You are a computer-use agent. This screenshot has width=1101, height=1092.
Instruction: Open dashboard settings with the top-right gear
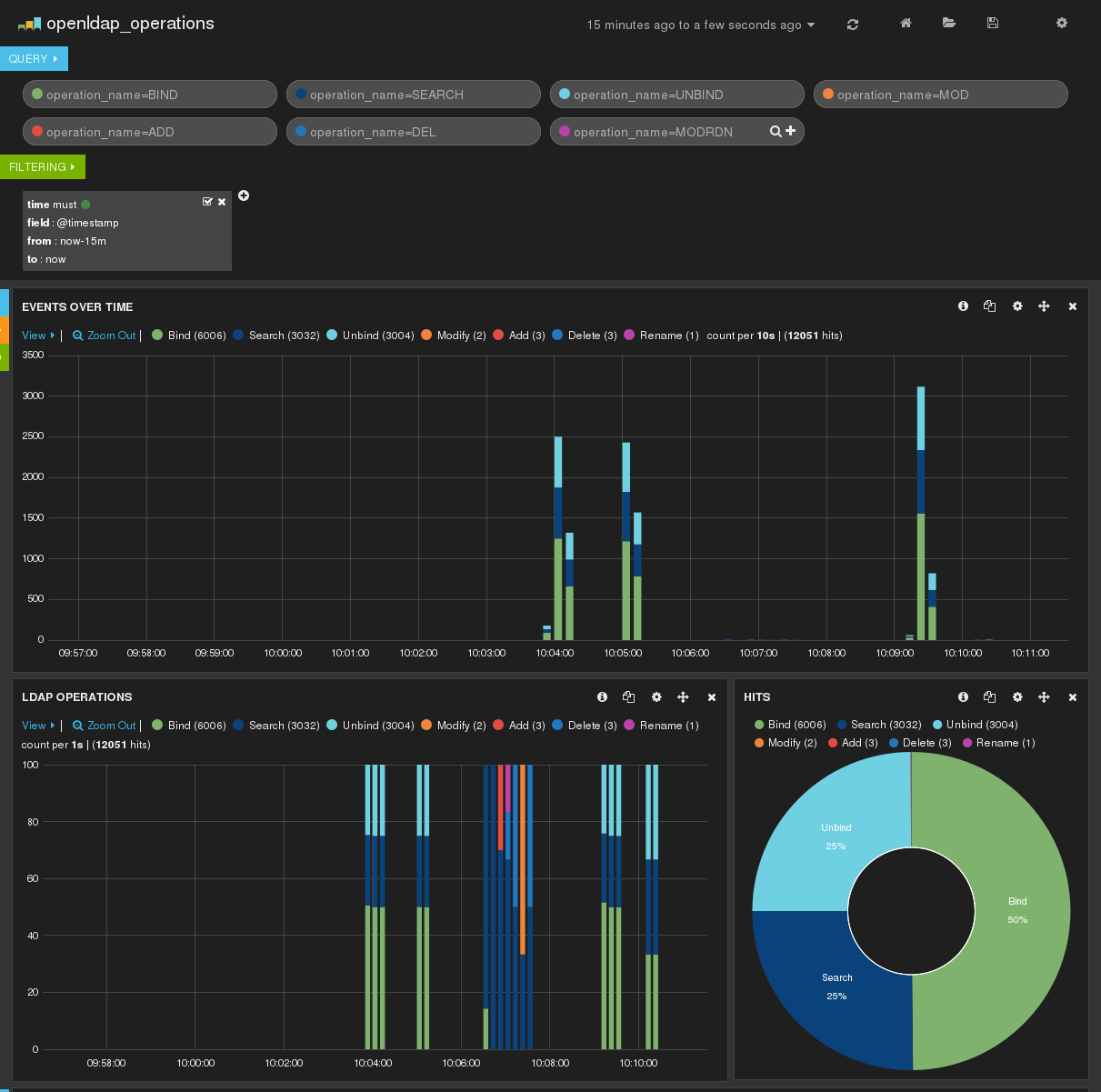1062,23
